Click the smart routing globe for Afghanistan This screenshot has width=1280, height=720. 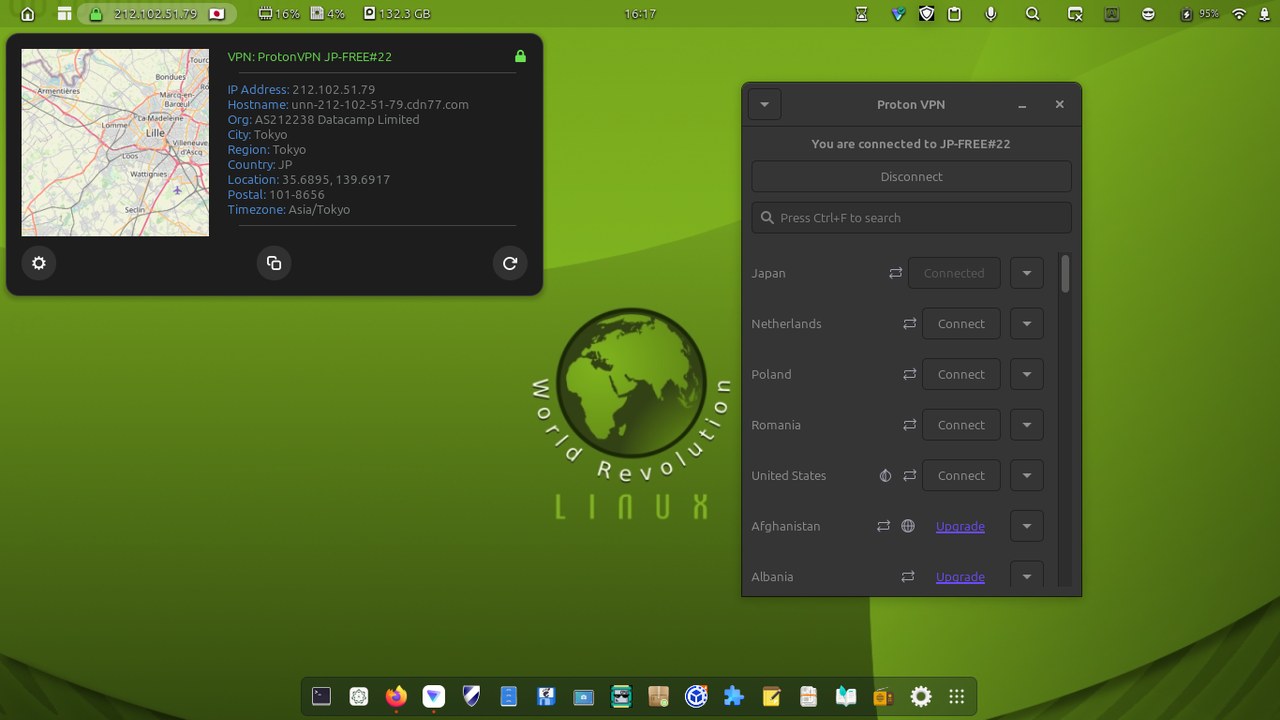coord(908,526)
